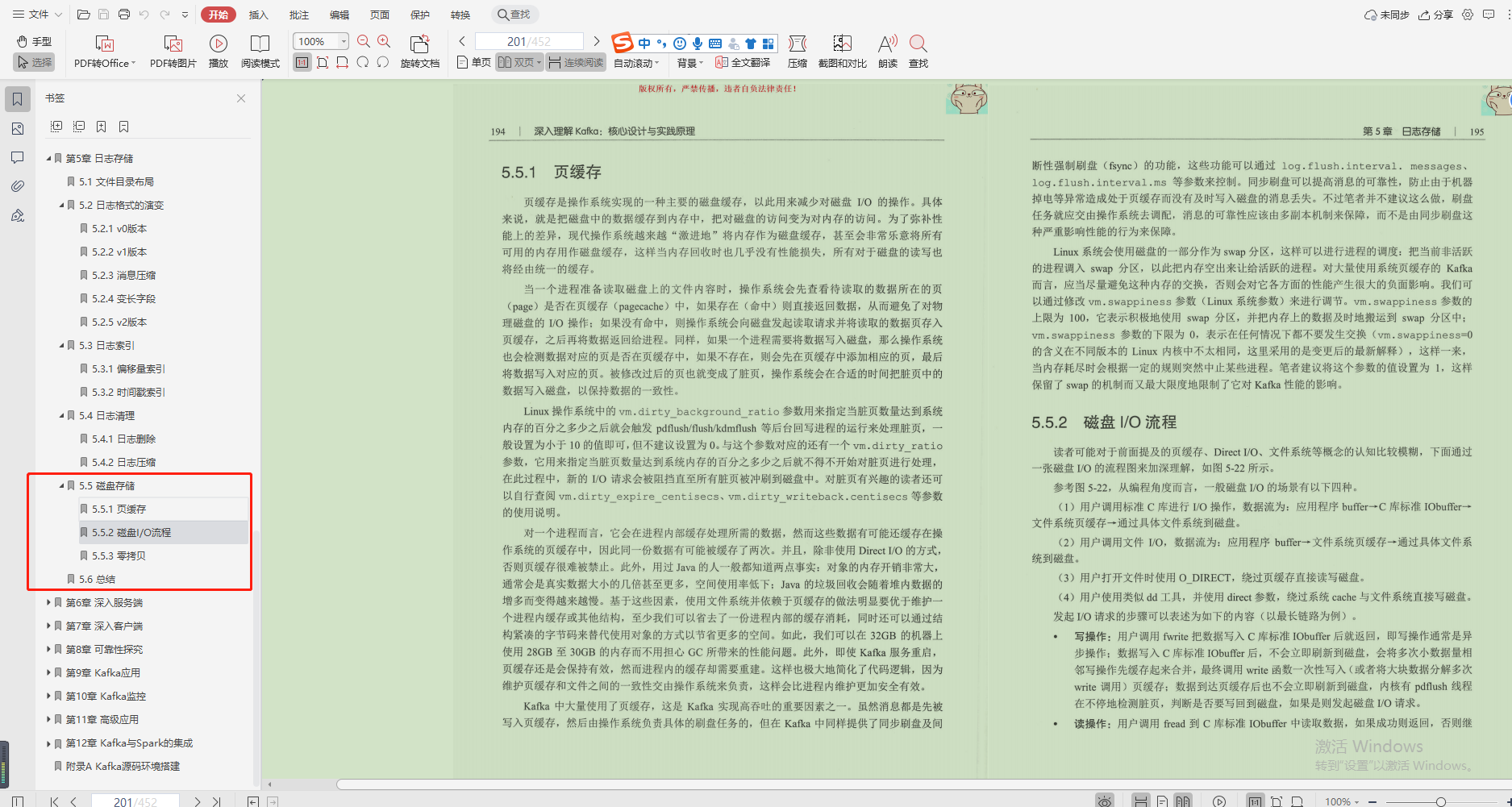
Task: Go to previous page arrow in ribbon
Action: point(462,41)
